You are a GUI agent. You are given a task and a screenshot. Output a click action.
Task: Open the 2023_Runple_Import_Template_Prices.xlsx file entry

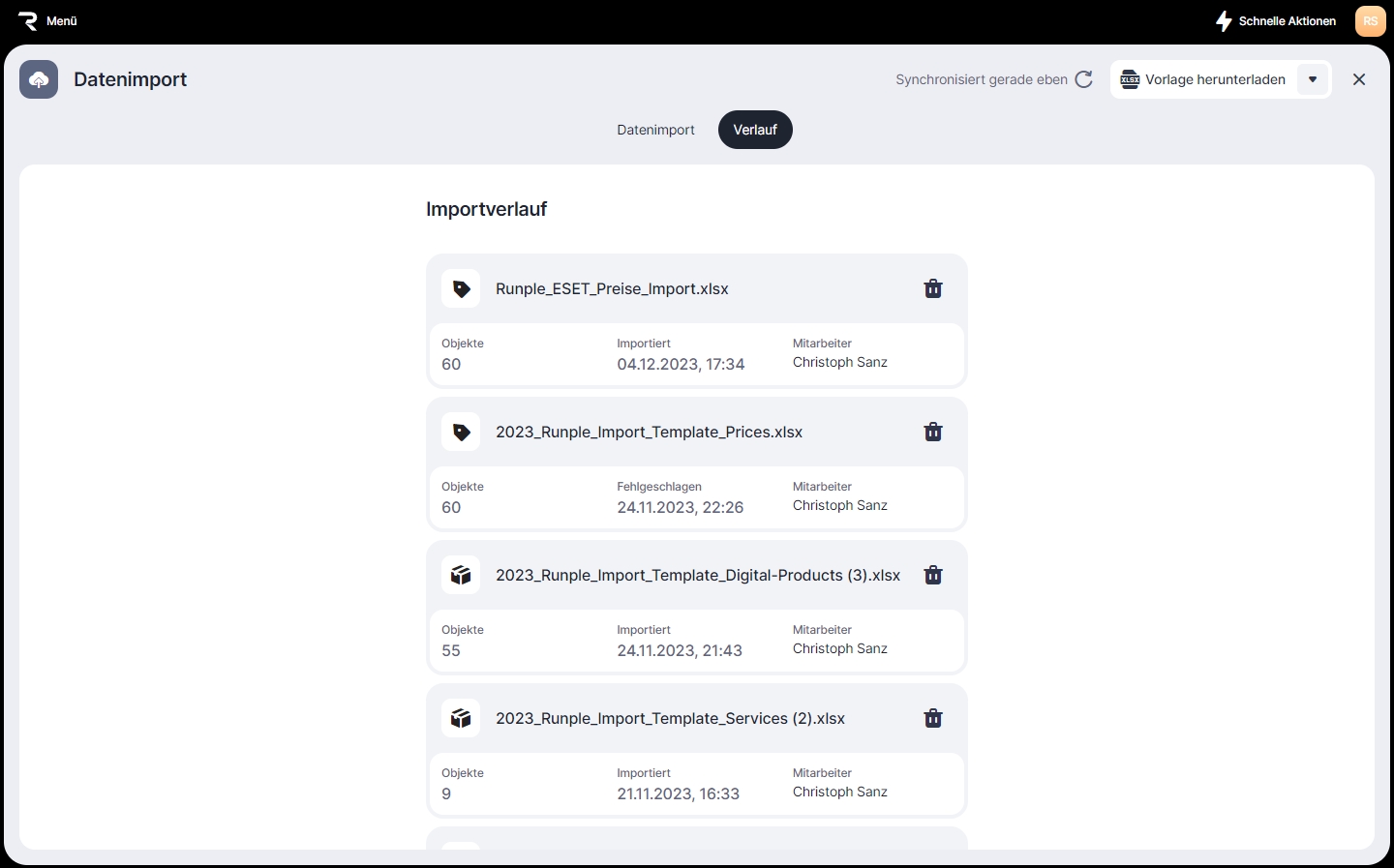click(x=649, y=432)
